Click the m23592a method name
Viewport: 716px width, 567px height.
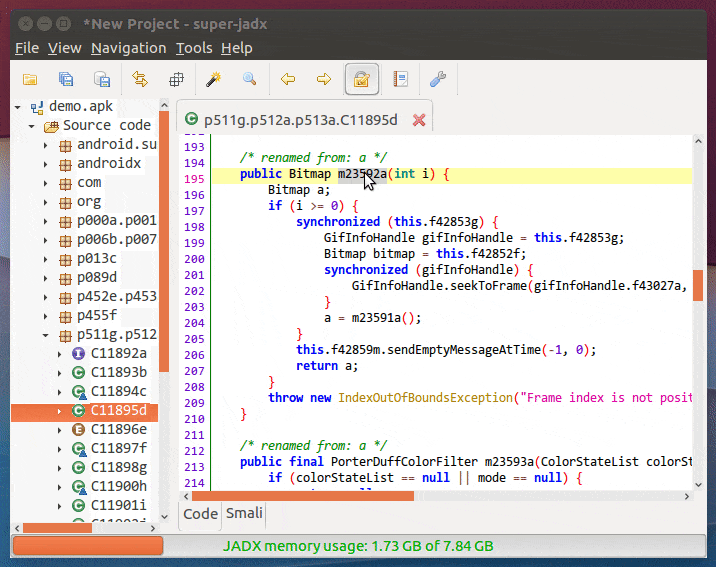[362, 174]
